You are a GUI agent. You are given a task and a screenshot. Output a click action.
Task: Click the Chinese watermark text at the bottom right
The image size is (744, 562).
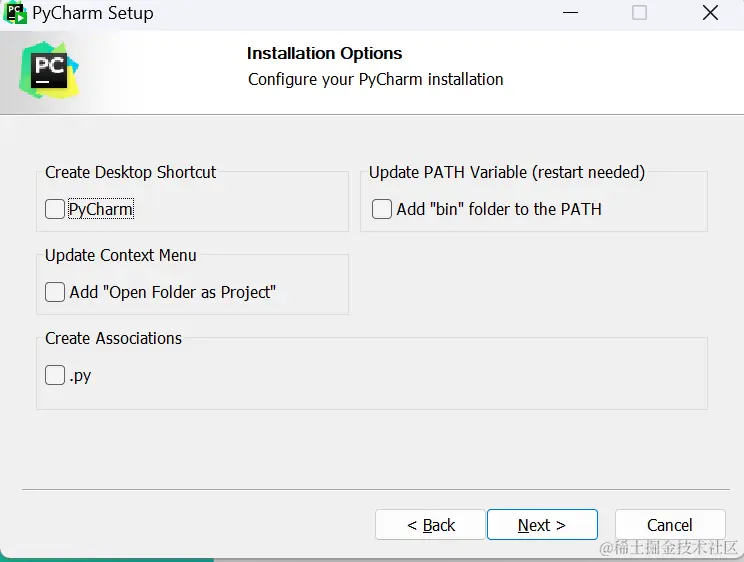point(668,548)
